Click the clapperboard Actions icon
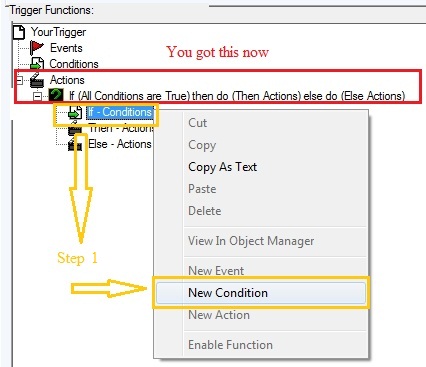 pyautogui.click(x=37, y=80)
